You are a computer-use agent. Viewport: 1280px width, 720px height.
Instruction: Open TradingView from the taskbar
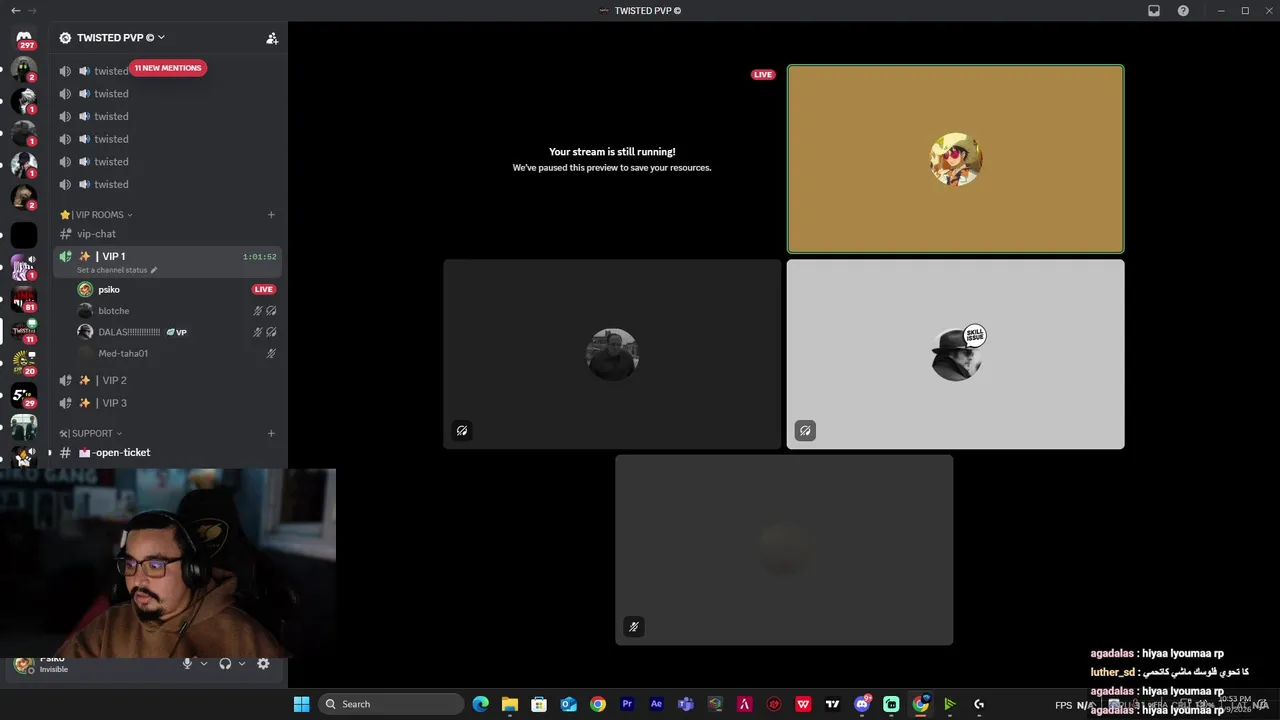click(832, 704)
